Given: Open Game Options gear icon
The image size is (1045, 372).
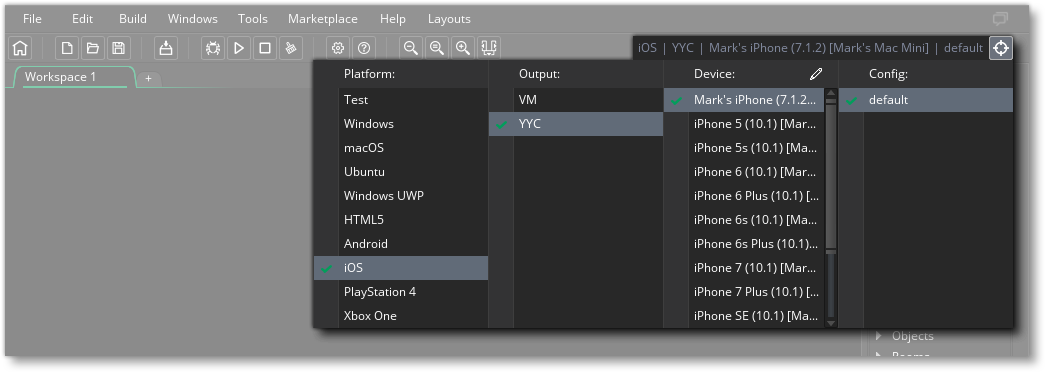Looking at the screenshot, I should 338,48.
